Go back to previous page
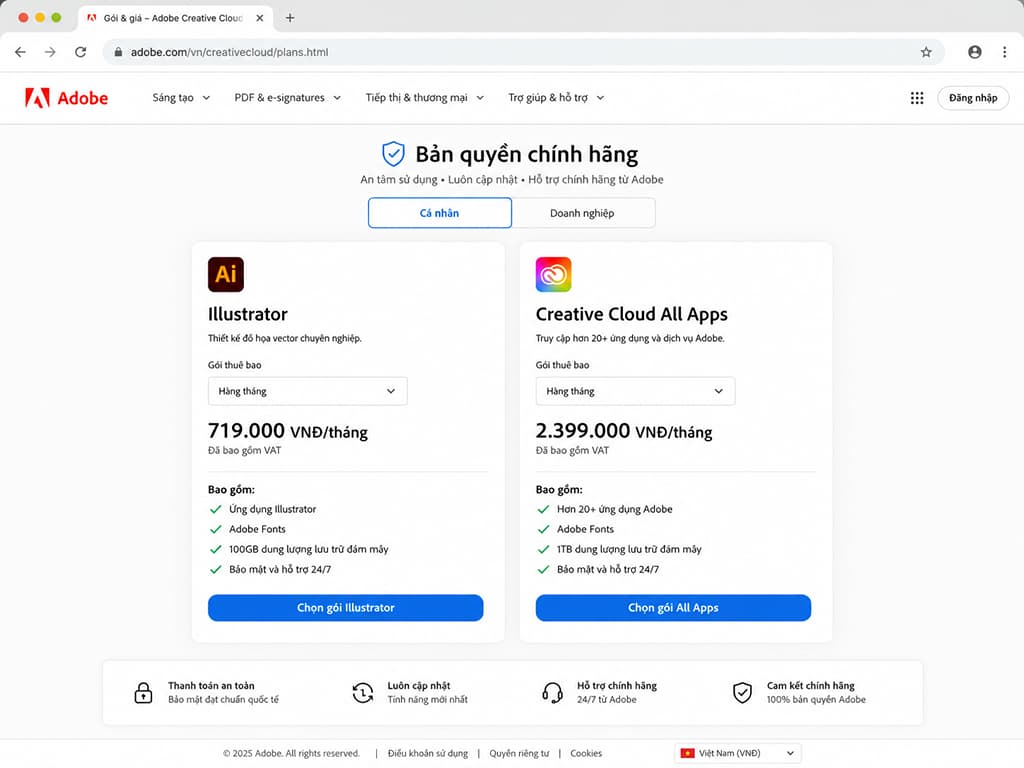The width and height of the screenshot is (1024, 768). [20, 52]
